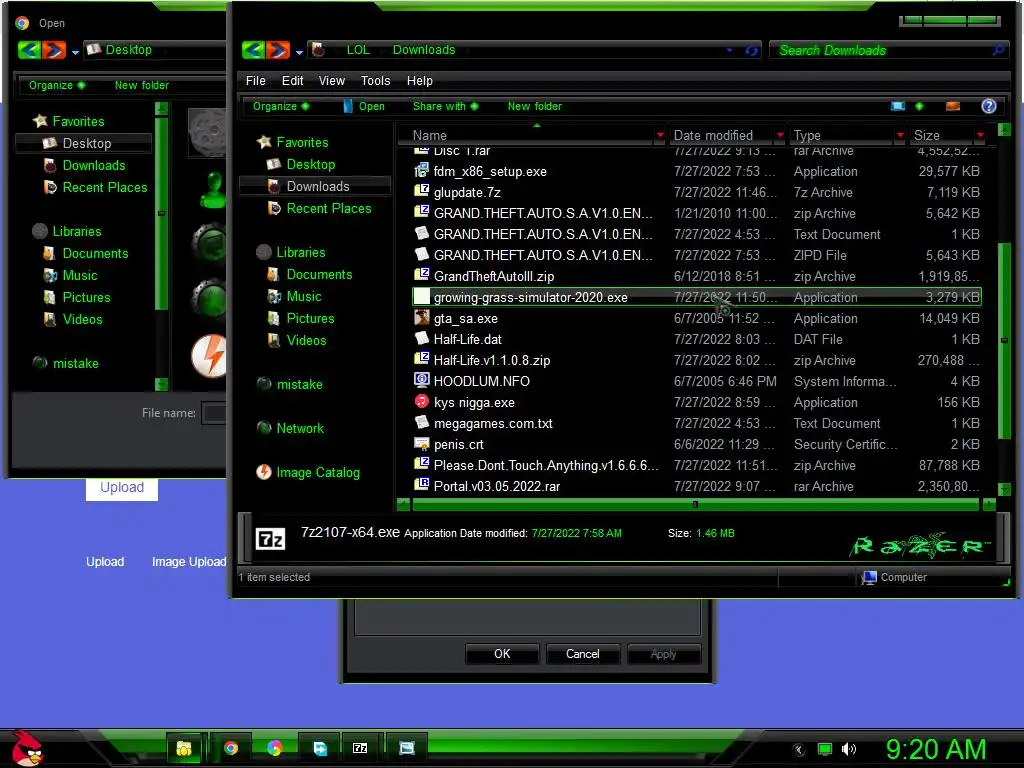Select Half-Life.v1.1.0.8.zip file
Image resolution: width=1024 pixels, height=768 pixels.
pos(697,360)
